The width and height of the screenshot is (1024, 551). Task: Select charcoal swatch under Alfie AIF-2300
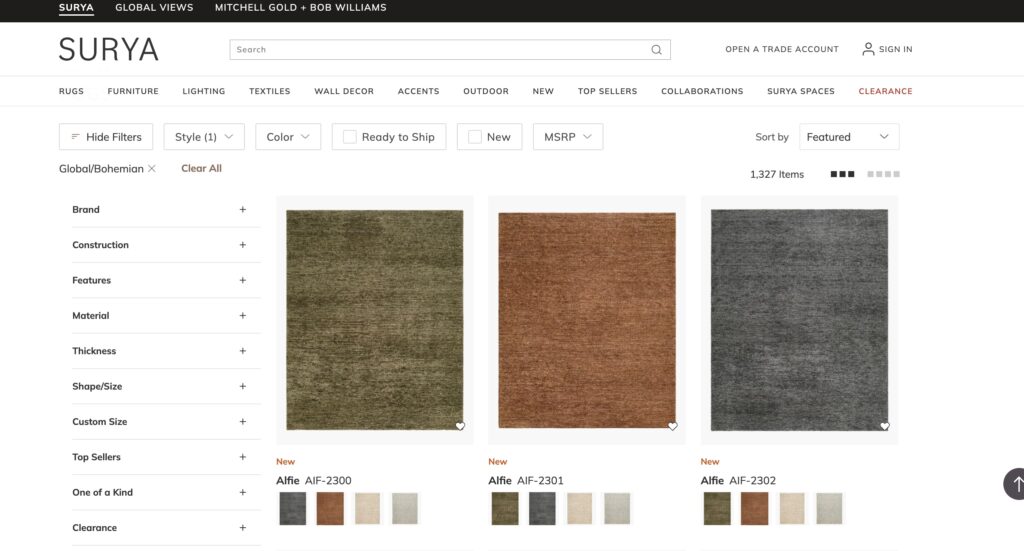(x=293, y=509)
